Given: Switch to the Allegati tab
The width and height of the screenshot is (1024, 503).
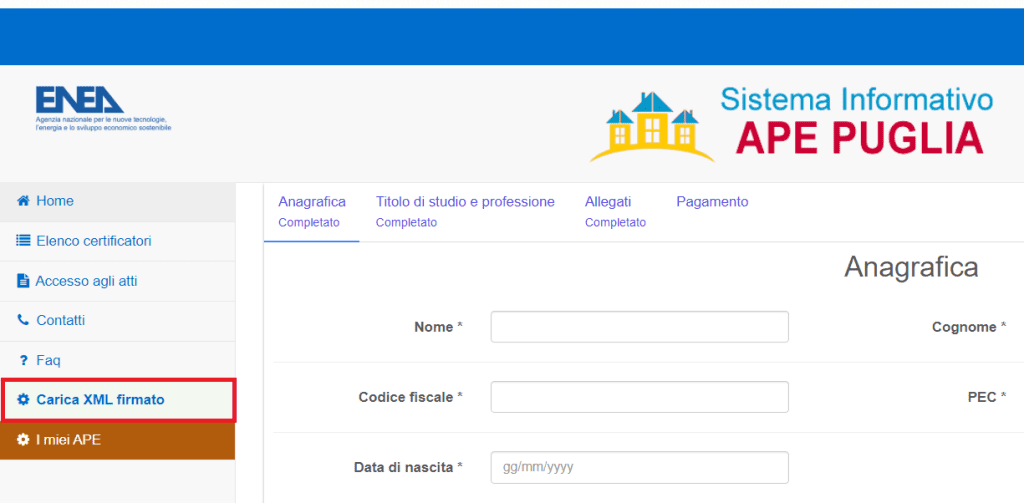Looking at the screenshot, I should click(615, 212).
